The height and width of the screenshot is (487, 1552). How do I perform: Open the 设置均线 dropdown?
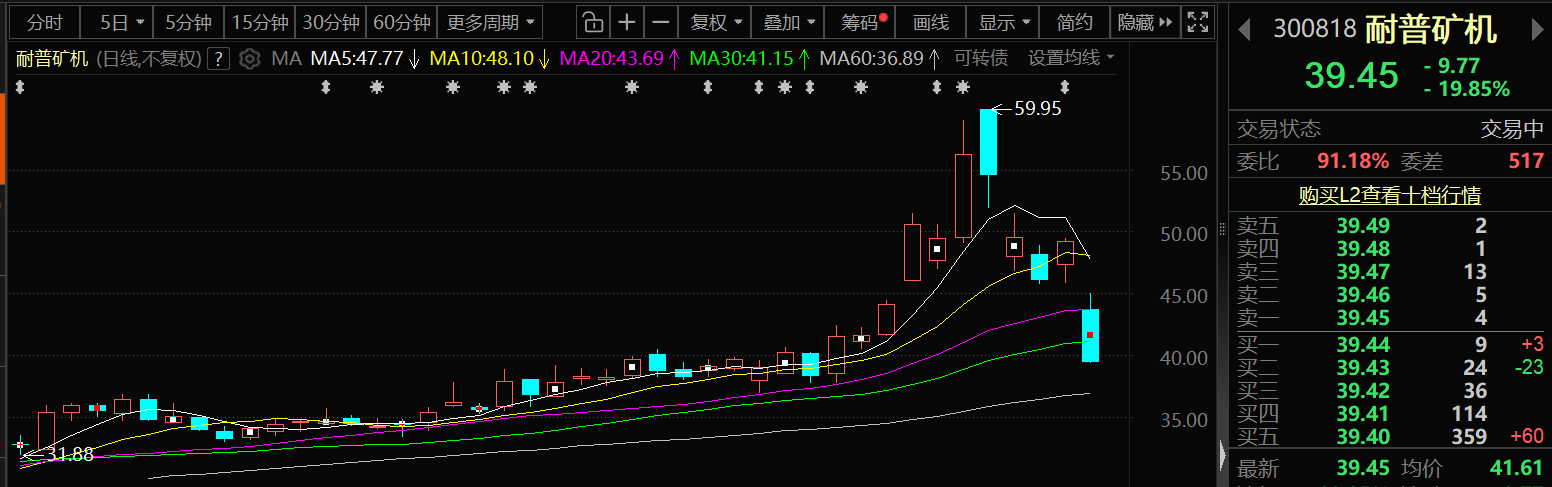click(1070, 59)
